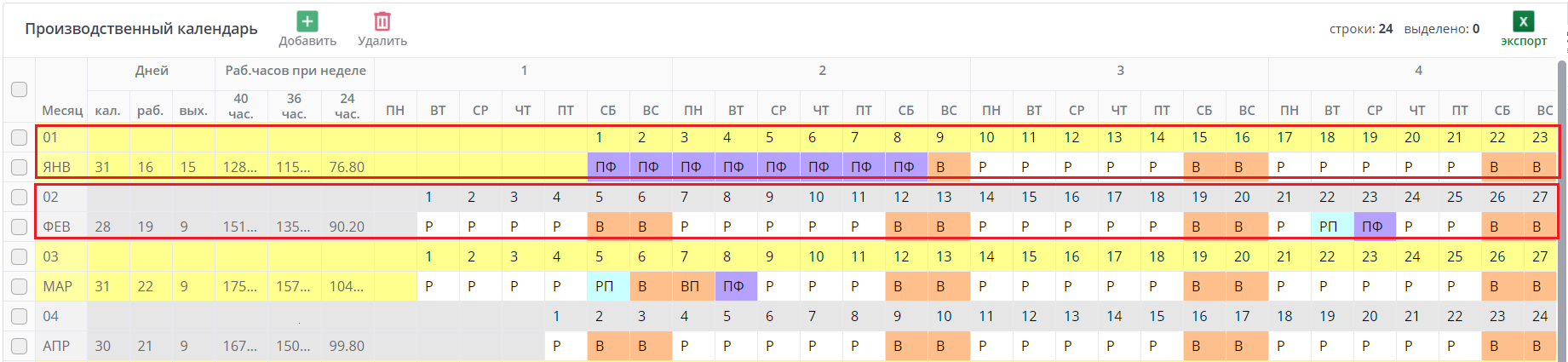1568x362 pixels.
Task: Click the green Excel export icon
Action: click(x=1523, y=21)
